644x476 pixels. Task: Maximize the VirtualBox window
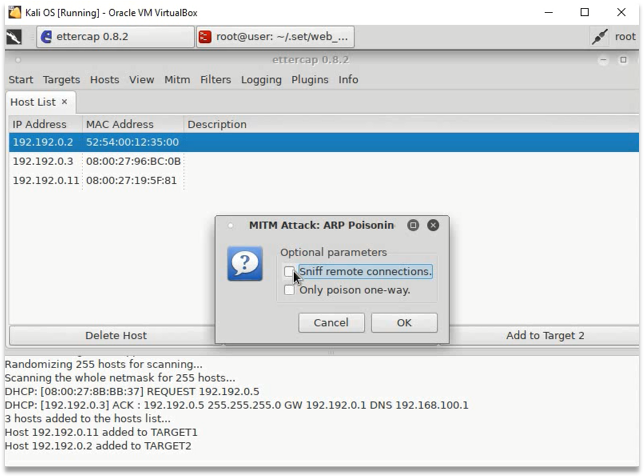click(x=585, y=12)
